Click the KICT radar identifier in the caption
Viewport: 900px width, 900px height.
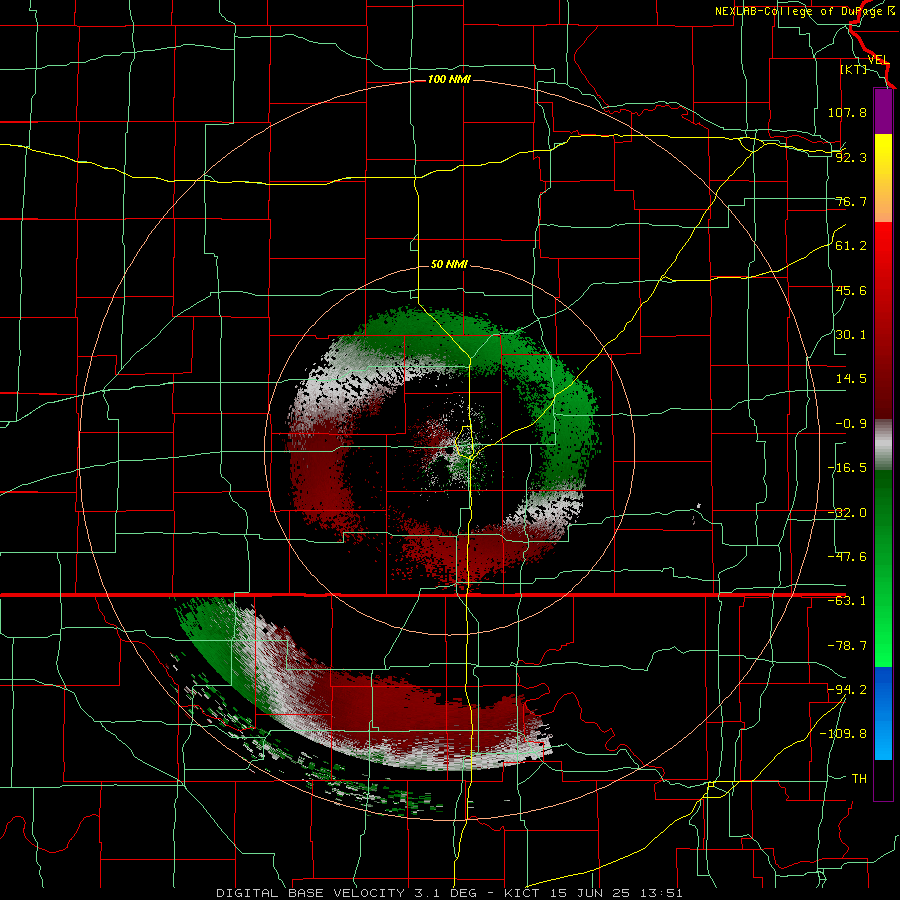[x=520, y=893]
